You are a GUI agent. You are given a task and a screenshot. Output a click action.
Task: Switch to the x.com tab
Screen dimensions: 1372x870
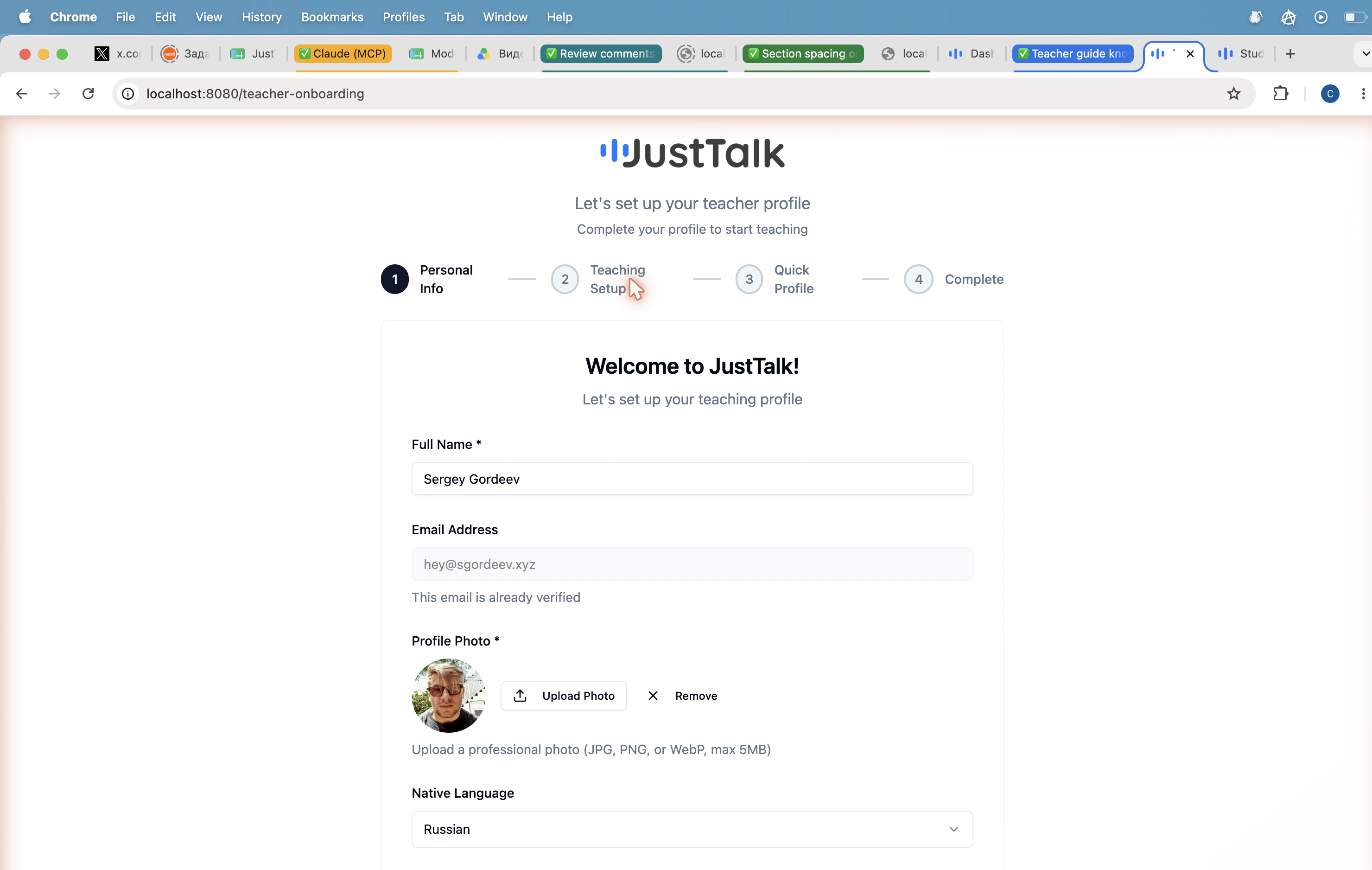pyautogui.click(x=118, y=54)
